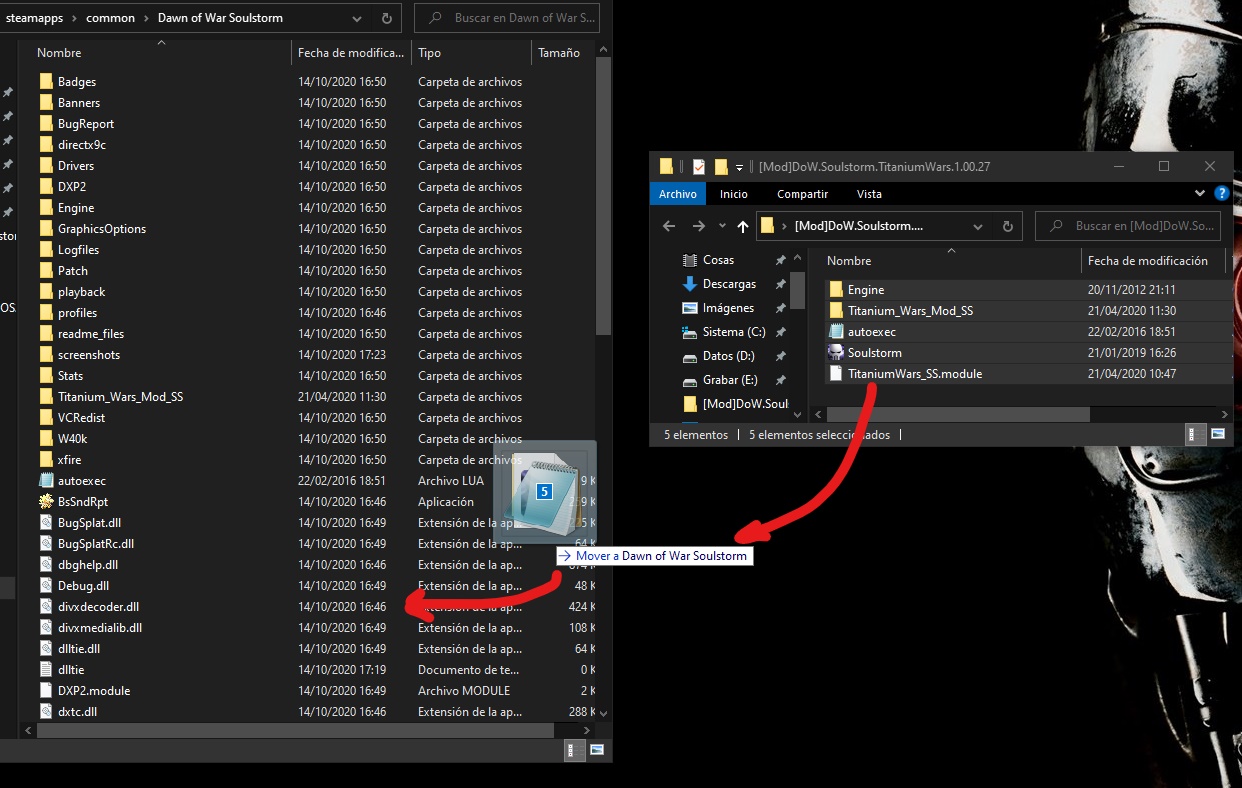Click 'Dawn of War Soulstorm' breadcrumb segment
Screen dimensions: 1242x788
coord(220,18)
